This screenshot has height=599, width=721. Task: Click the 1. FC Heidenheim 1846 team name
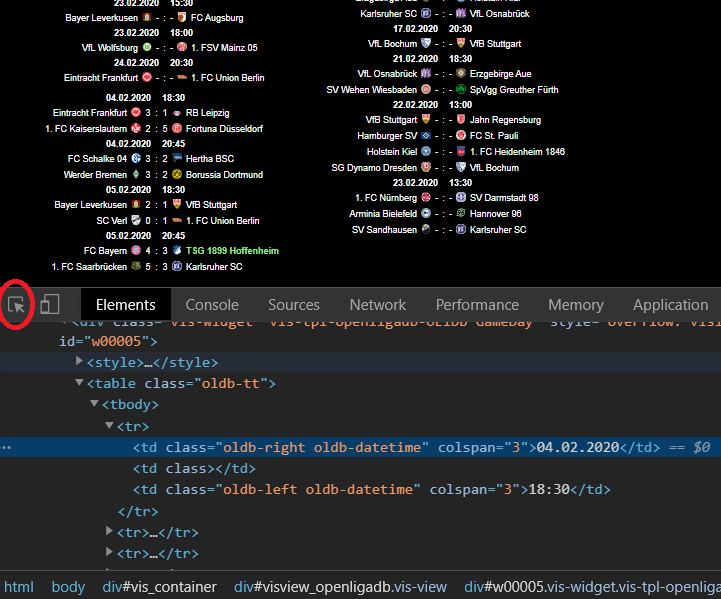pyautogui.click(x=517, y=152)
